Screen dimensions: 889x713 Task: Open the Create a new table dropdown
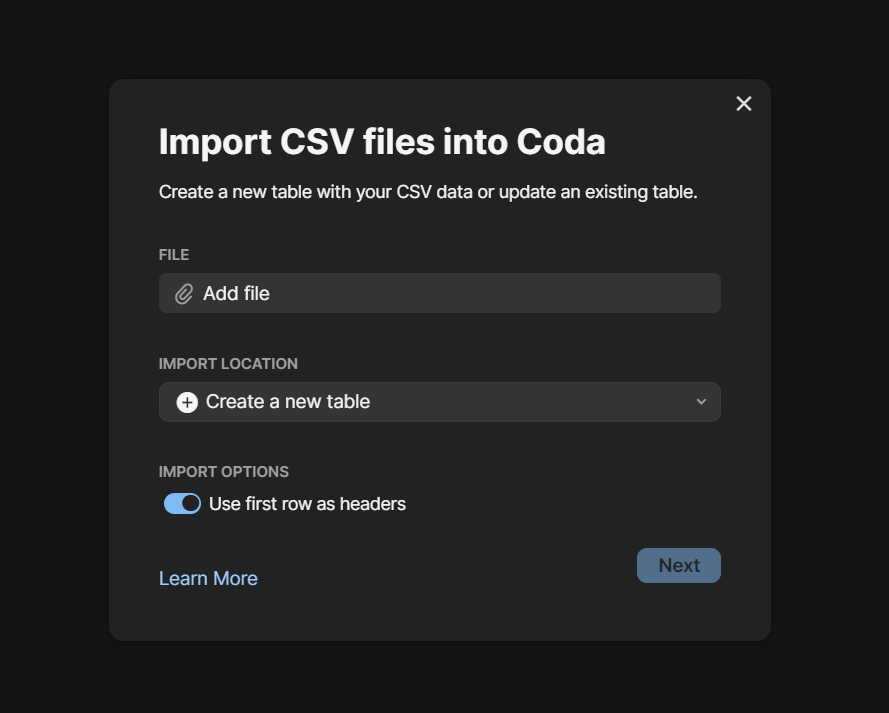(439, 402)
